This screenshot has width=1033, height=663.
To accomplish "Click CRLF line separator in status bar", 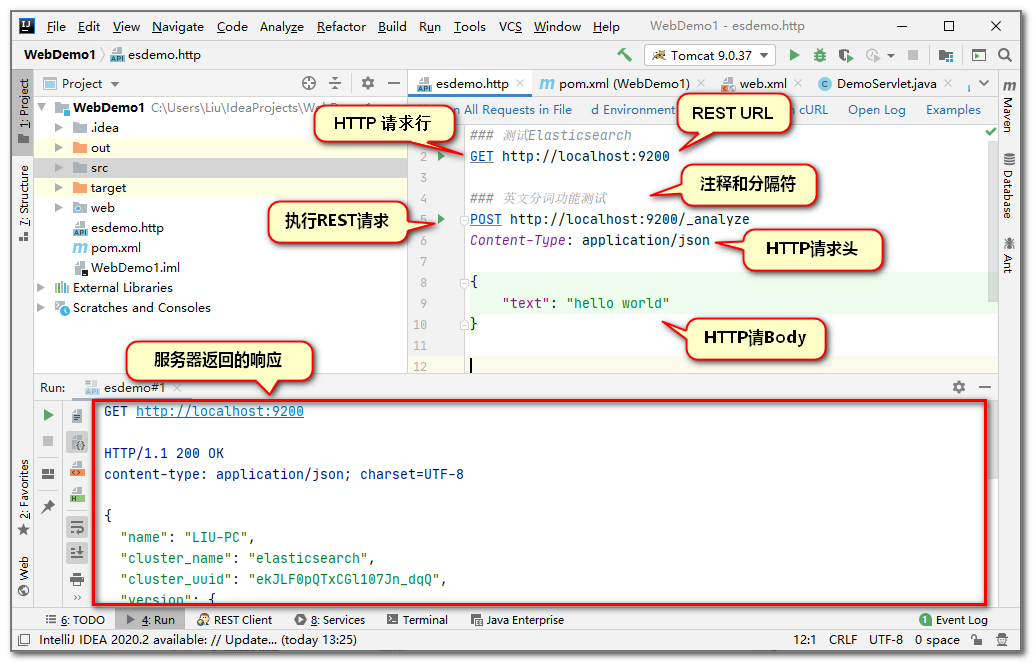I will click(x=843, y=639).
